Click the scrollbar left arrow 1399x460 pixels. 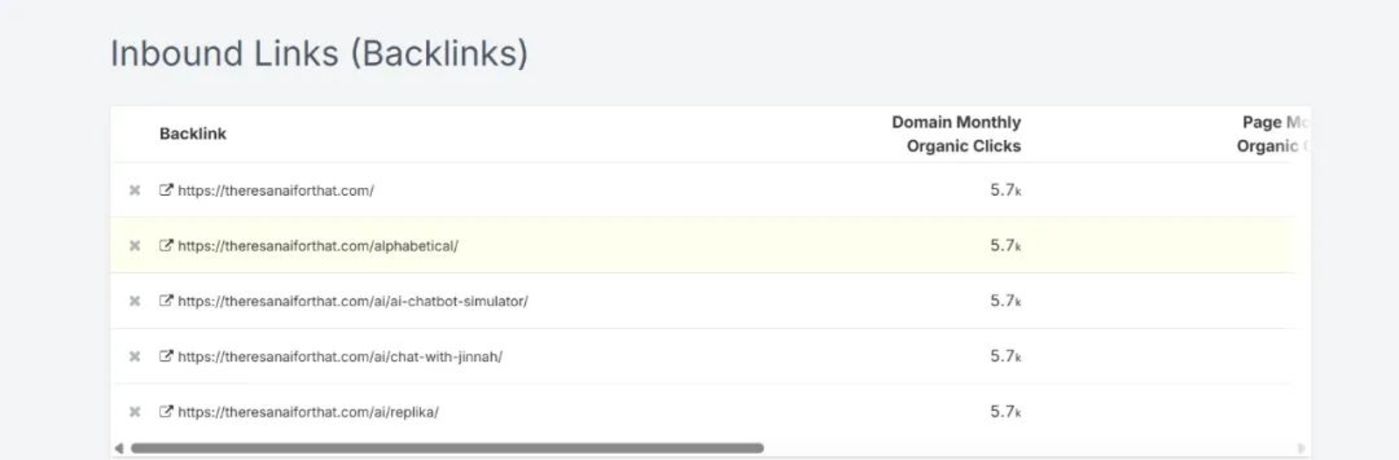(119, 448)
